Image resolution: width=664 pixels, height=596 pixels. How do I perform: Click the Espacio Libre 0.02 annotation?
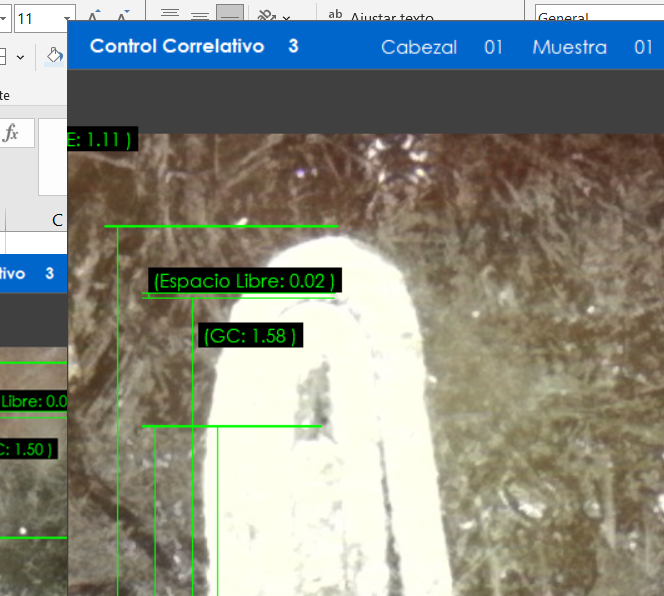245,281
